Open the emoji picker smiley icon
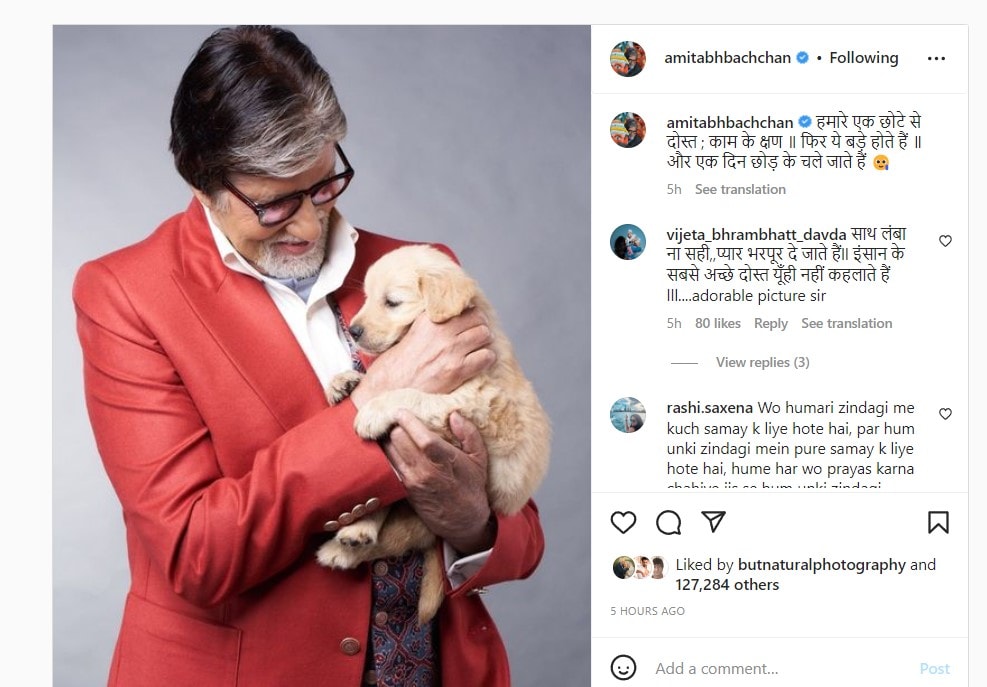Screen dimensions: 987x687 [x=623, y=668]
